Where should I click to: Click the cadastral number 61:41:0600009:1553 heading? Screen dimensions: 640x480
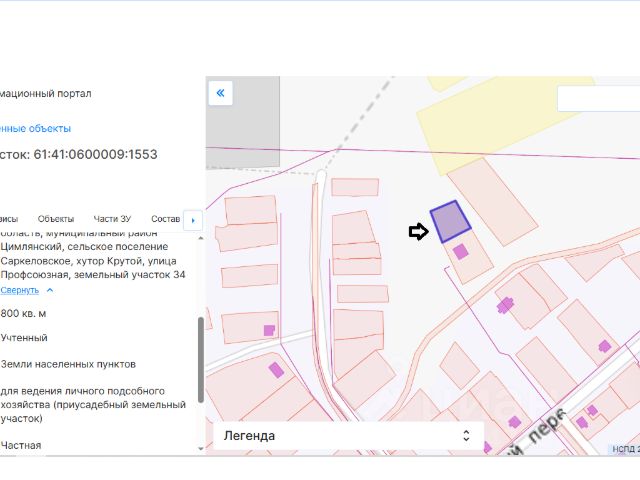78,155
